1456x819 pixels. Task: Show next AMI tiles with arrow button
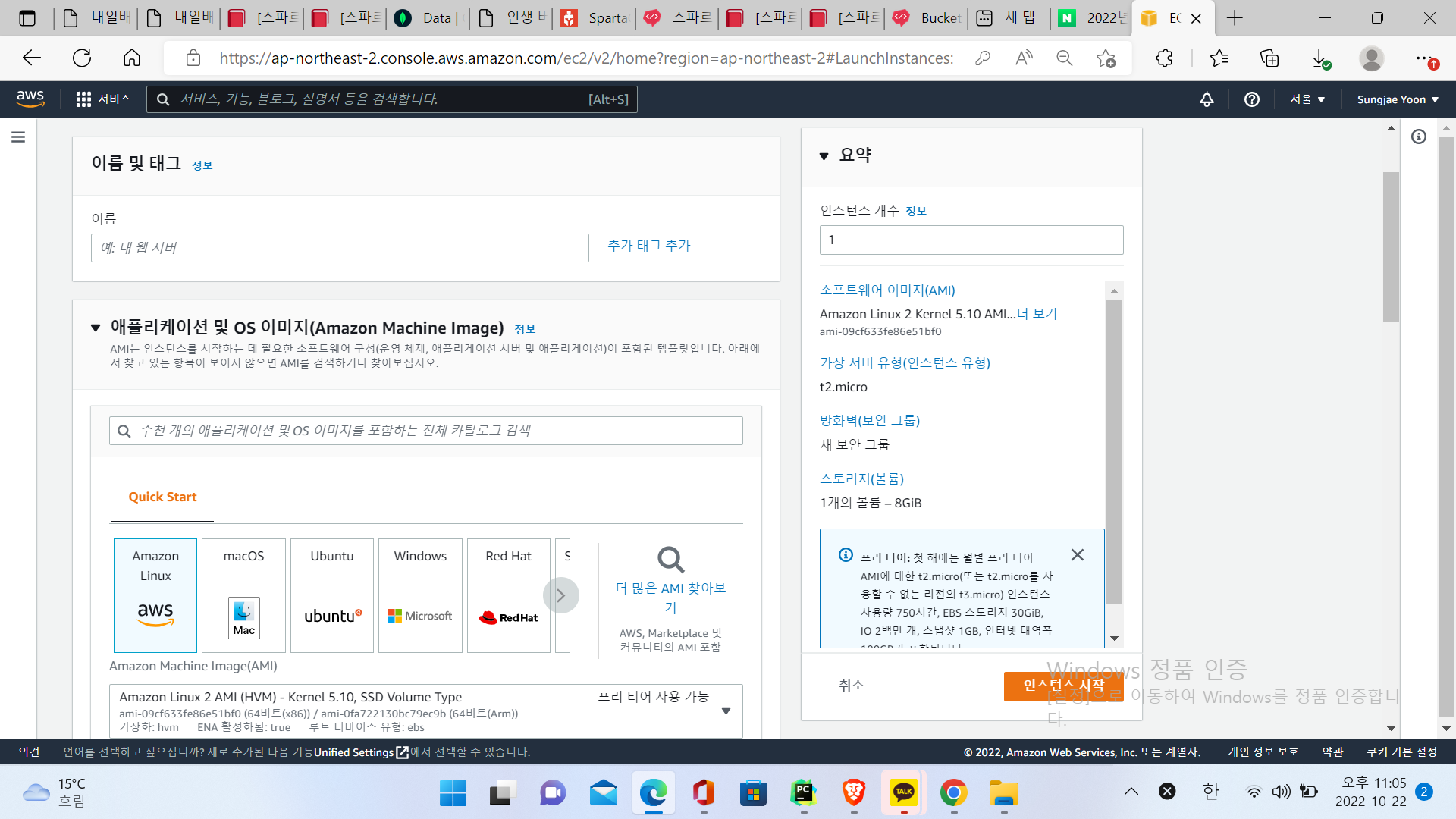click(561, 596)
